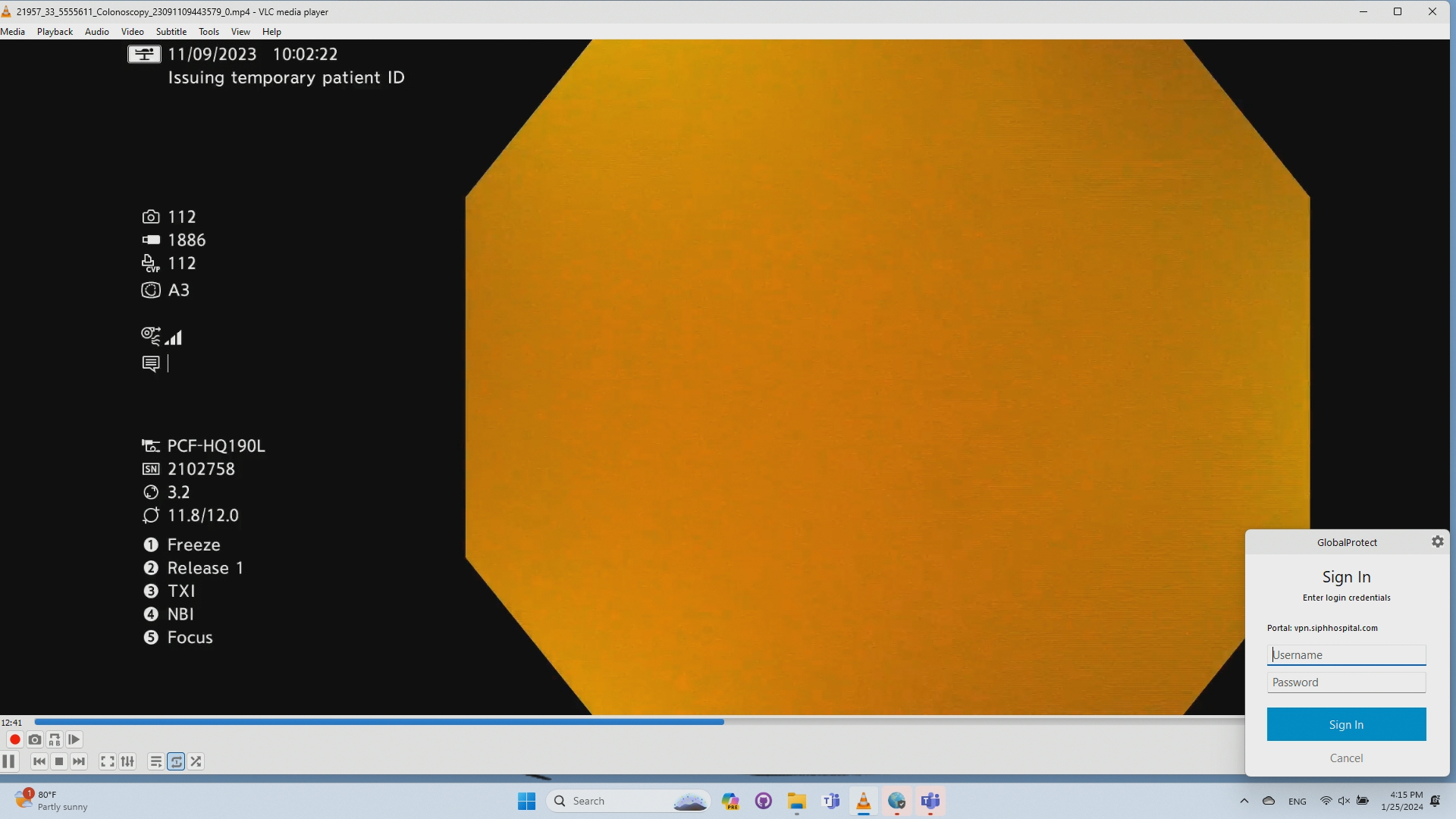1456x819 pixels.
Task: Open the Help menu
Action: click(x=271, y=32)
